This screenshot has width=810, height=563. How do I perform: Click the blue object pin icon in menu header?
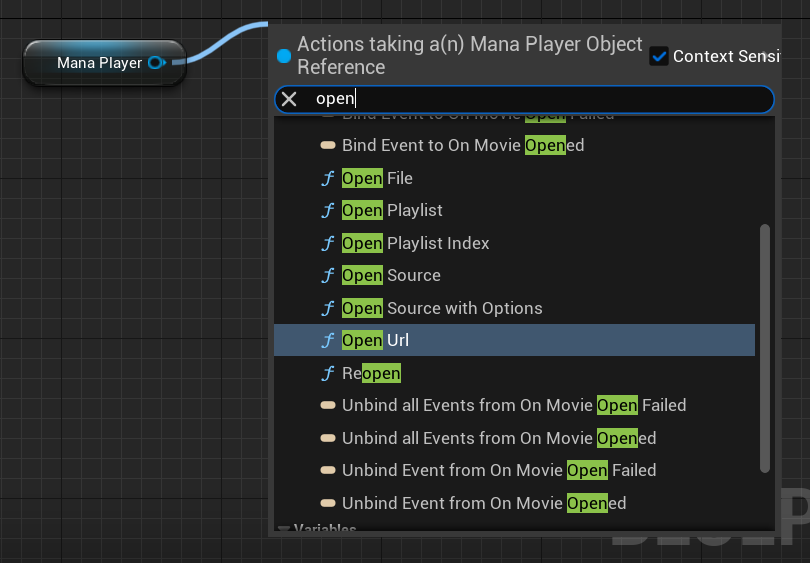coord(284,56)
